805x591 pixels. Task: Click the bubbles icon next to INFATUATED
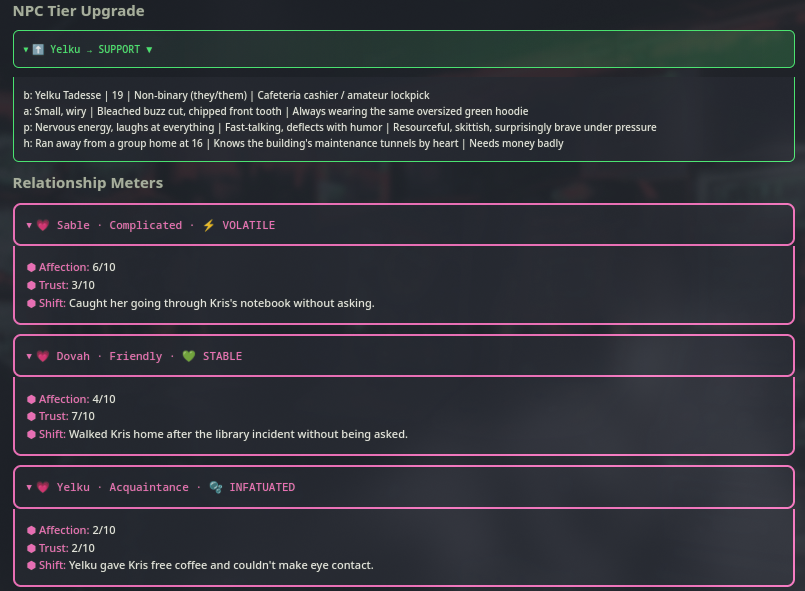pyautogui.click(x=216, y=487)
